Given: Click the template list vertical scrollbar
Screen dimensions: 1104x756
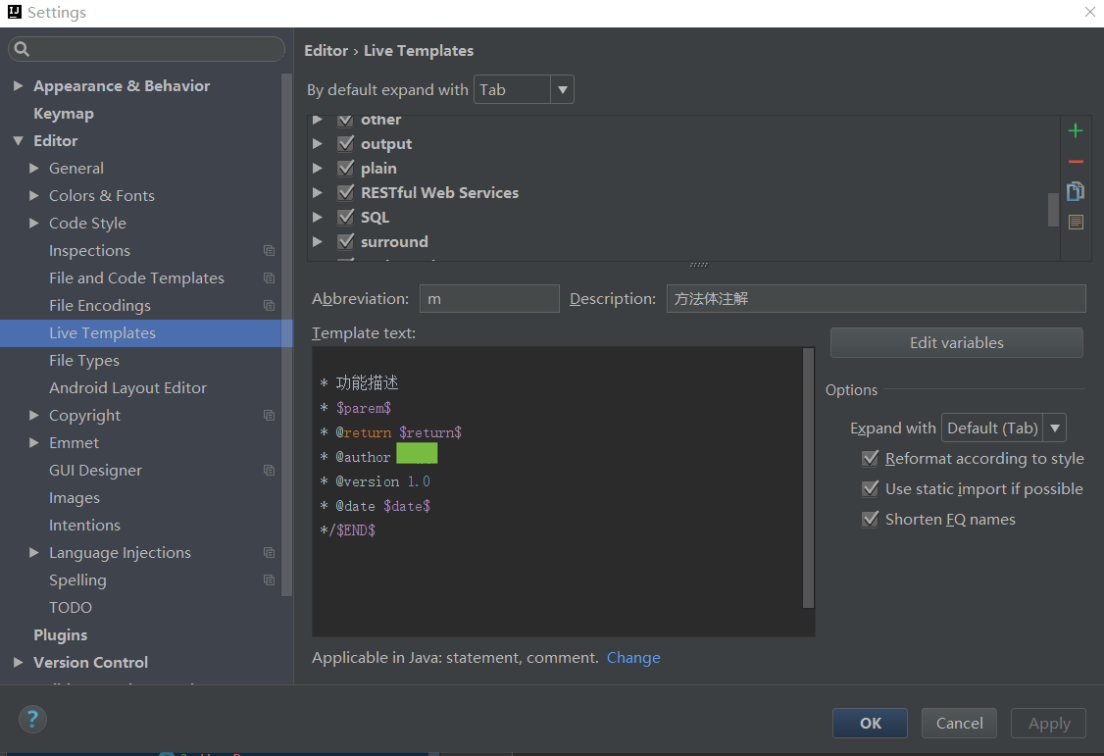Looking at the screenshot, I should (1052, 210).
